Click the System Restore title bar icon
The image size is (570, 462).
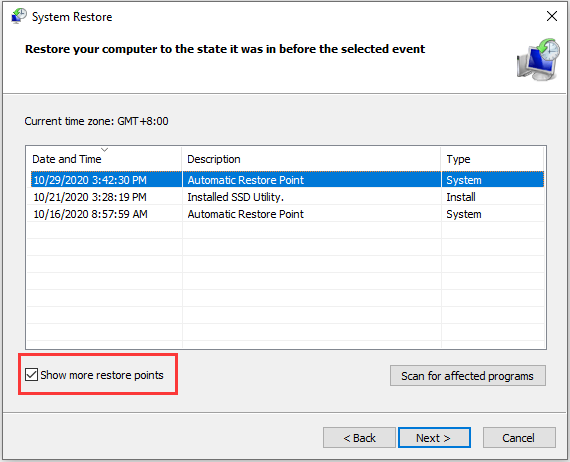19,16
